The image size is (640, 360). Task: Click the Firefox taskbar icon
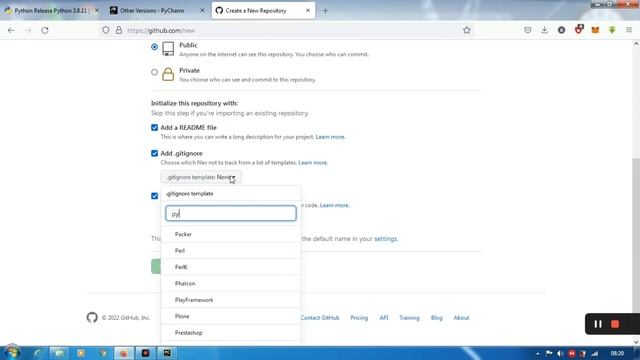(x=124, y=353)
